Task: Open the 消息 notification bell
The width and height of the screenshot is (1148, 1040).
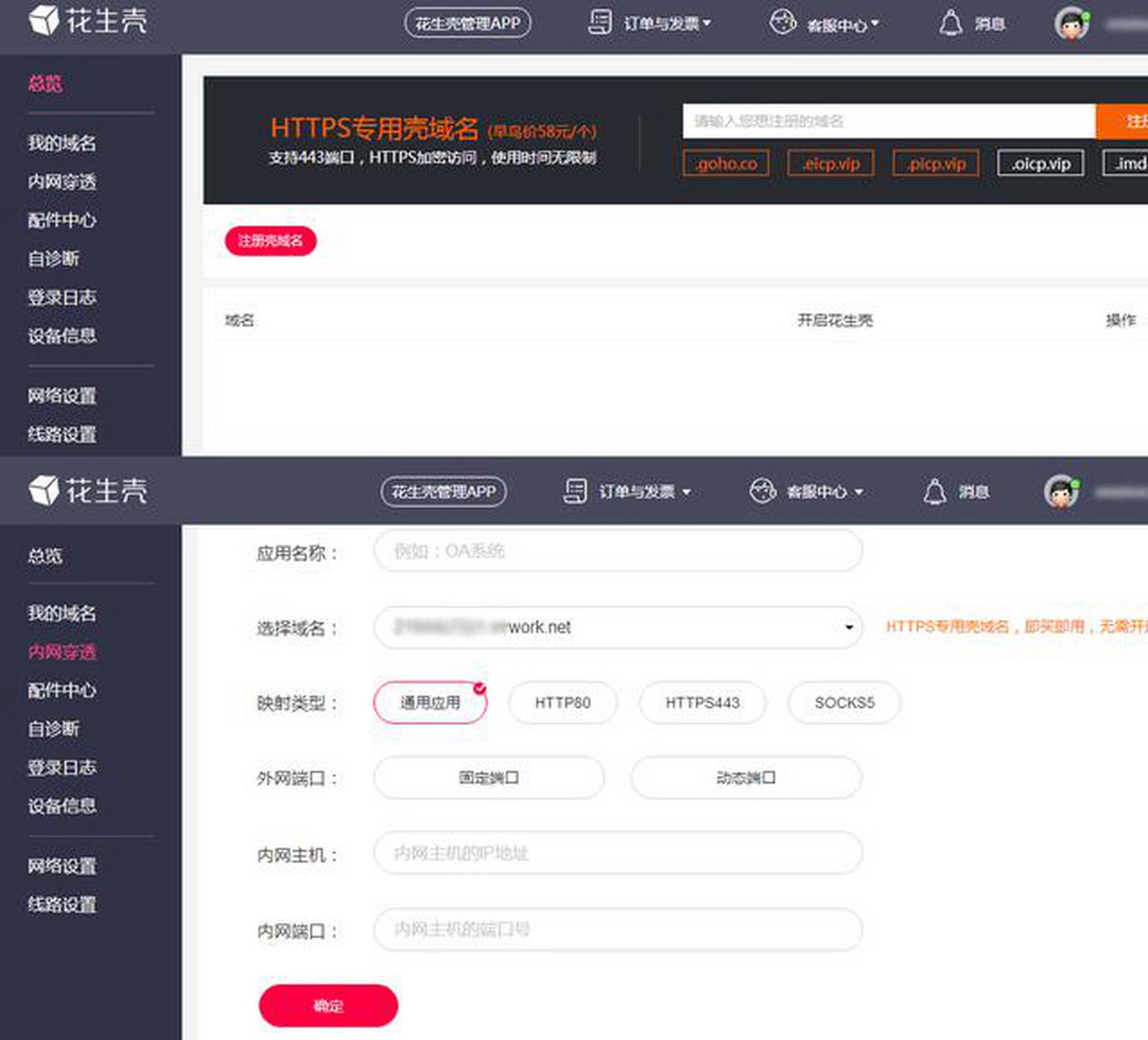Action: point(951,24)
